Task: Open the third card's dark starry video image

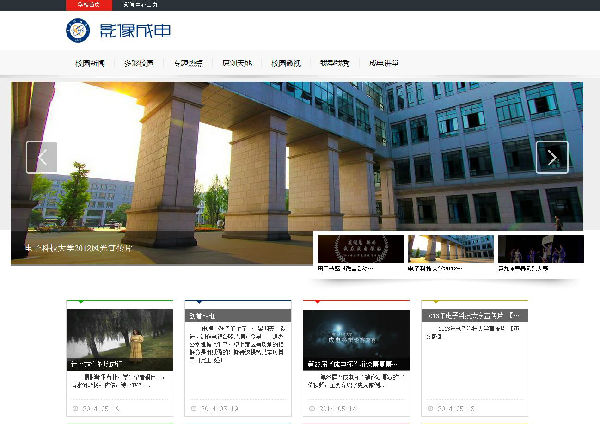Action: [x=356, y=340]
